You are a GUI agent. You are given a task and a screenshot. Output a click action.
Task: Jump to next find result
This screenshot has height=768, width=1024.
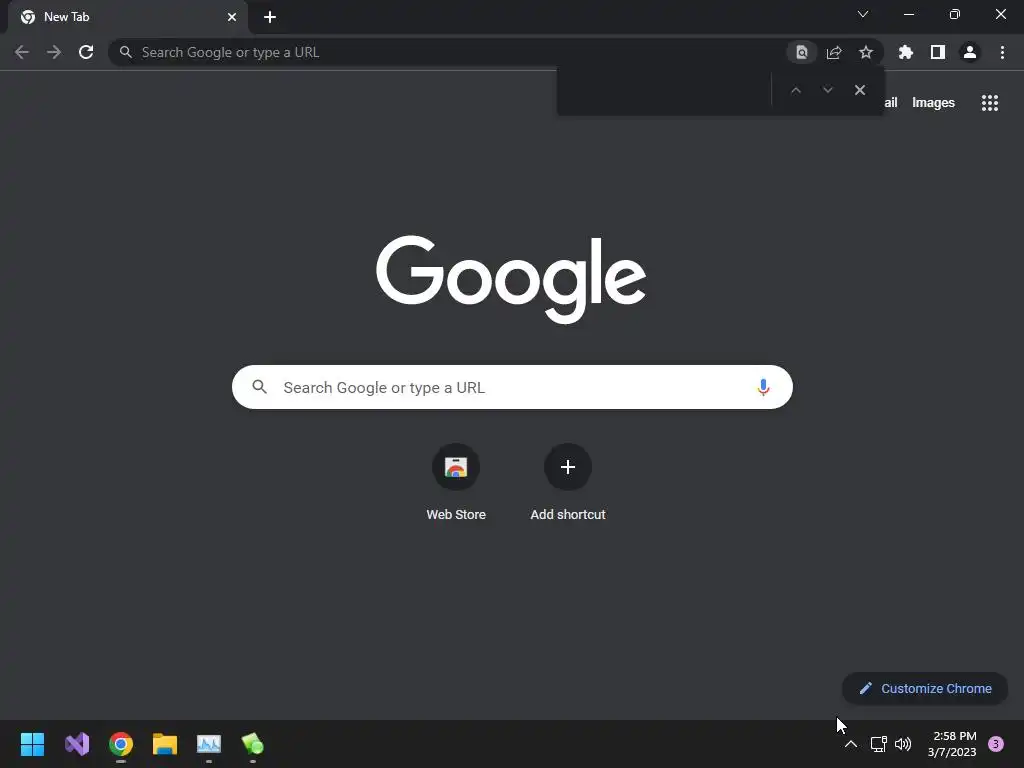(x=827, y=90)
